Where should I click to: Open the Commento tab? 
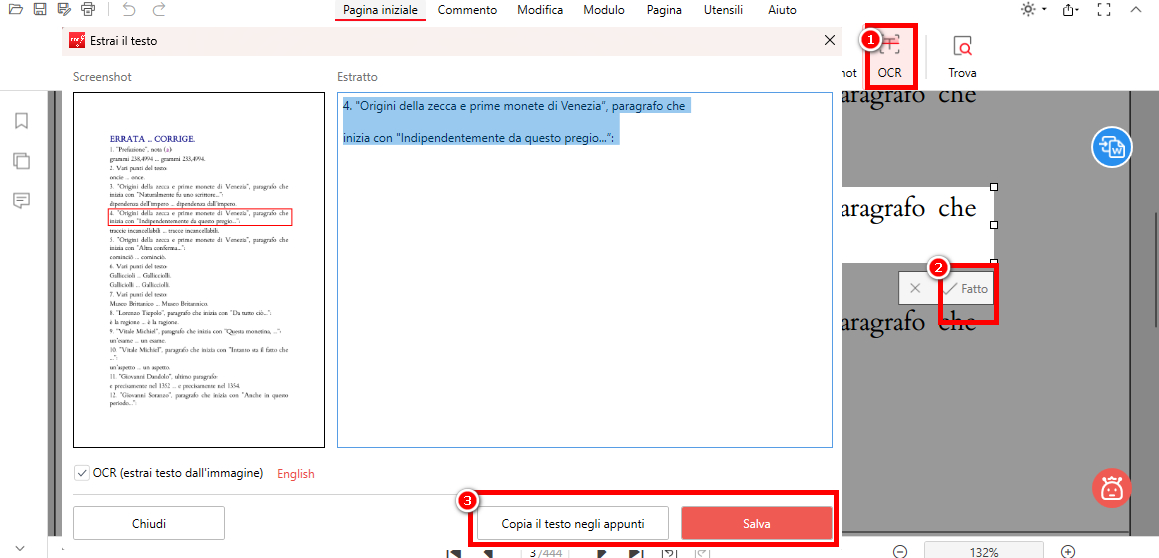click(x=467, y=10)
